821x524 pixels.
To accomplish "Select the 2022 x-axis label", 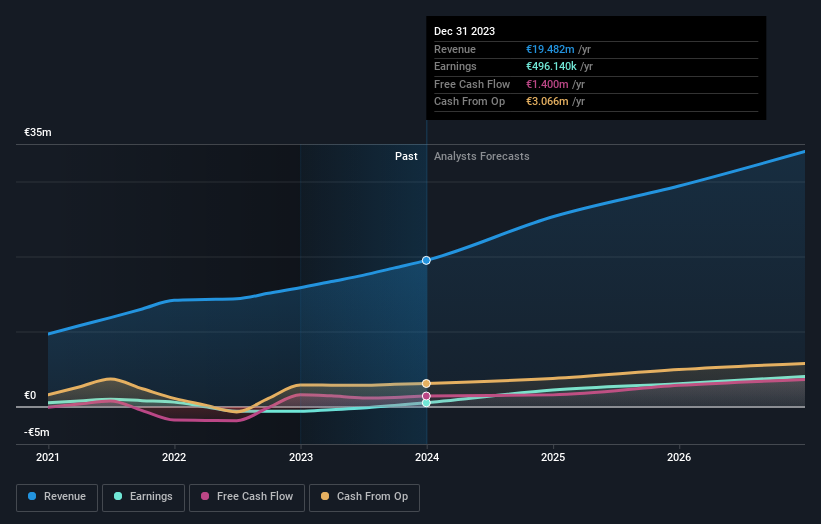I will point(174,457).
